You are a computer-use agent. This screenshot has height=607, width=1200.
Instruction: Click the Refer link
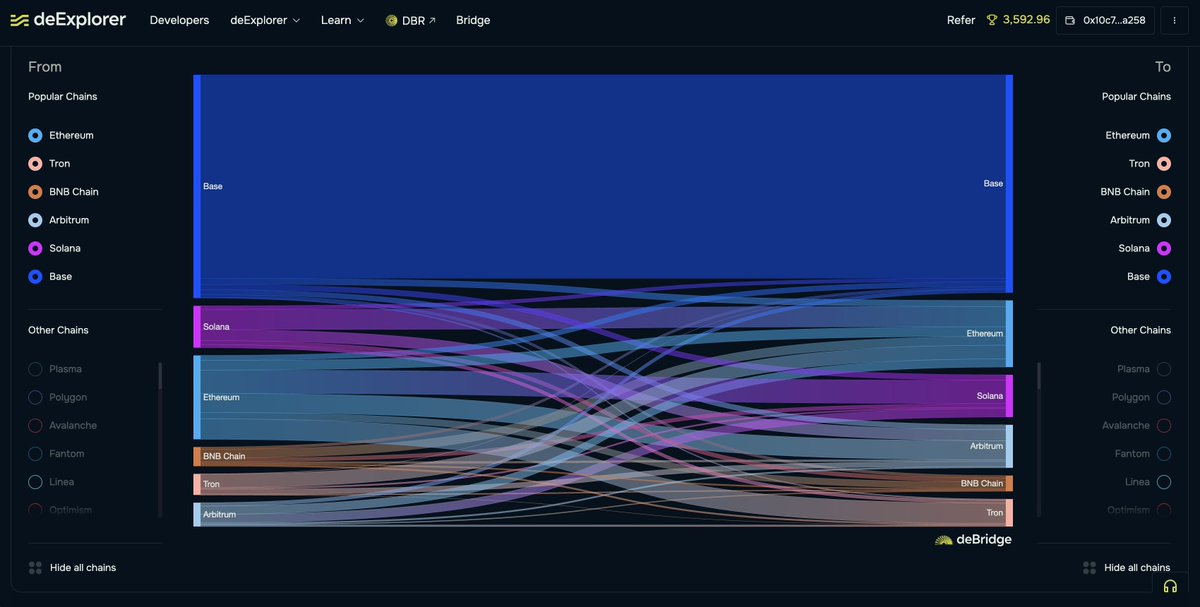tap(961, 20)
